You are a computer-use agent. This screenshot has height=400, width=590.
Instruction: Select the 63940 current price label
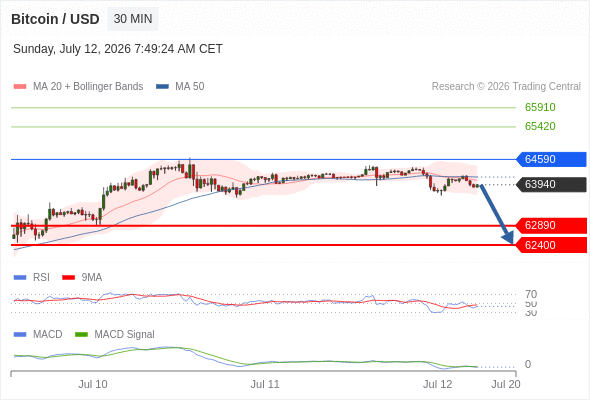[x=551, y=184]
